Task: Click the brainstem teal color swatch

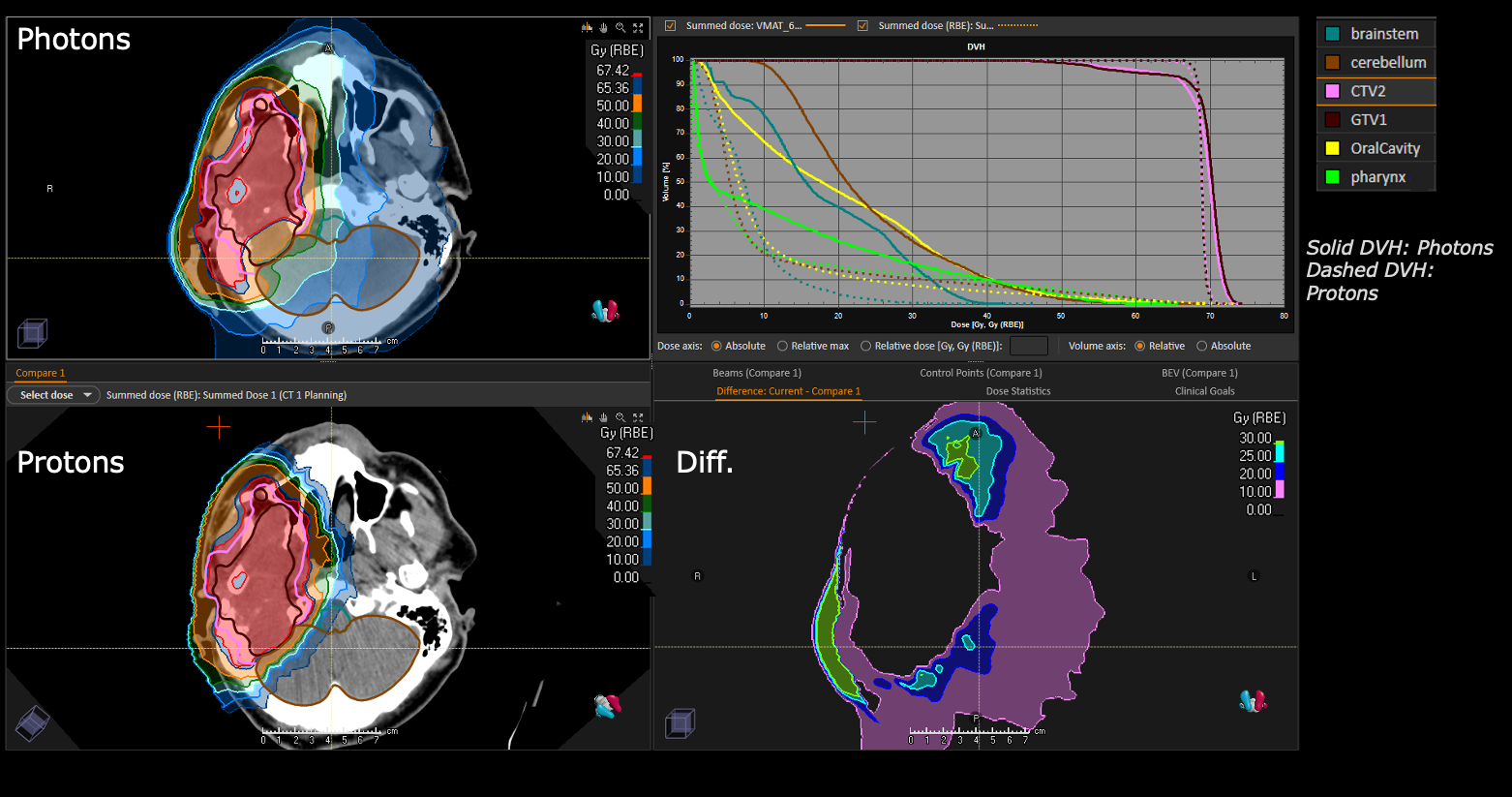Action: click(1332, 34)
